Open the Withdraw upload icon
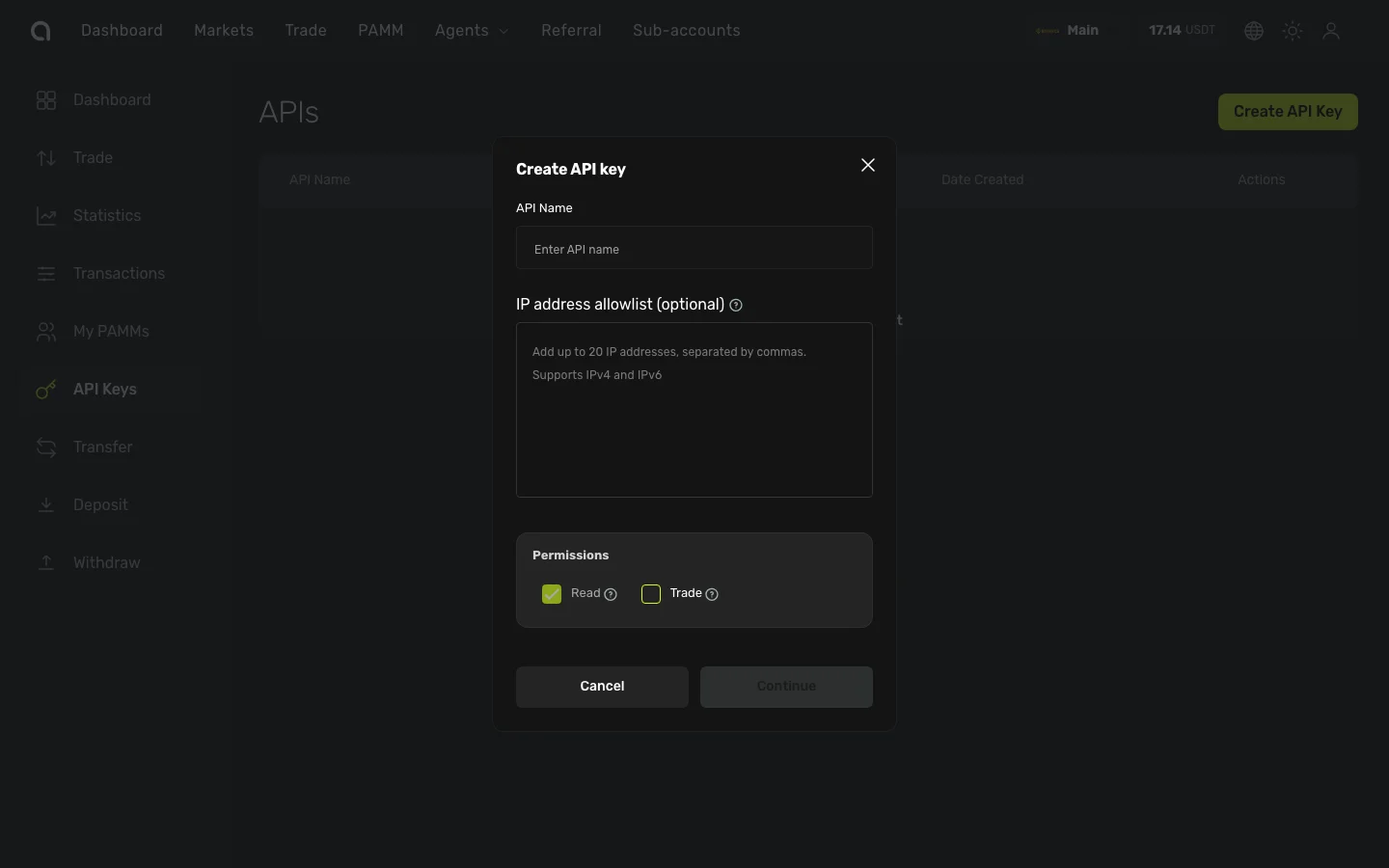This screenshot has height=868, width=1389. coord(46,563)
